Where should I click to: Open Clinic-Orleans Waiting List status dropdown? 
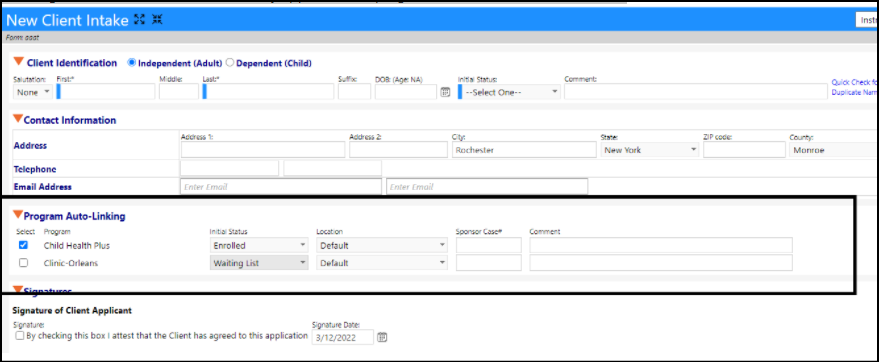pos(259,263)
